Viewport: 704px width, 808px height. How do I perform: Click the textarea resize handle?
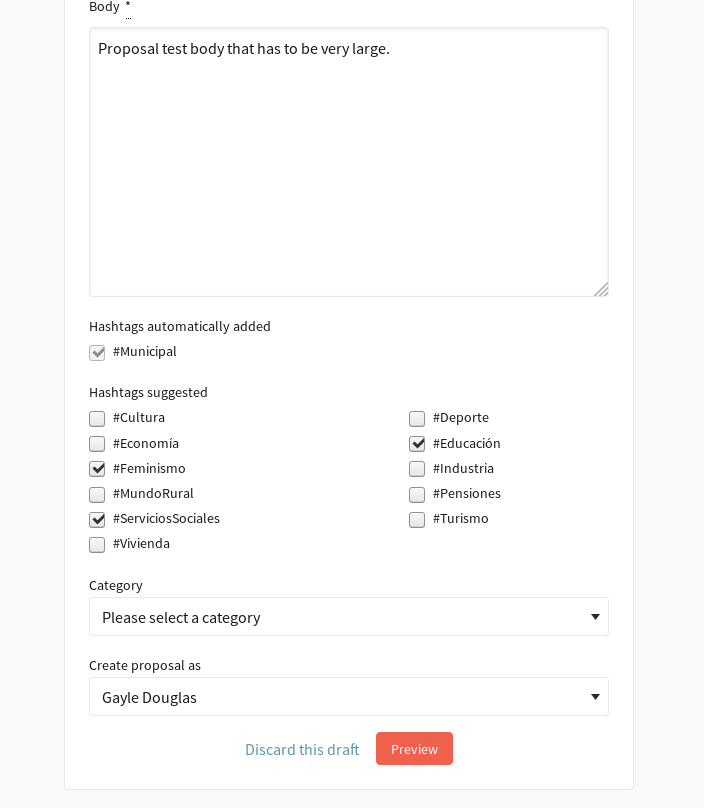pyautogui.click(x=602, y=289)
